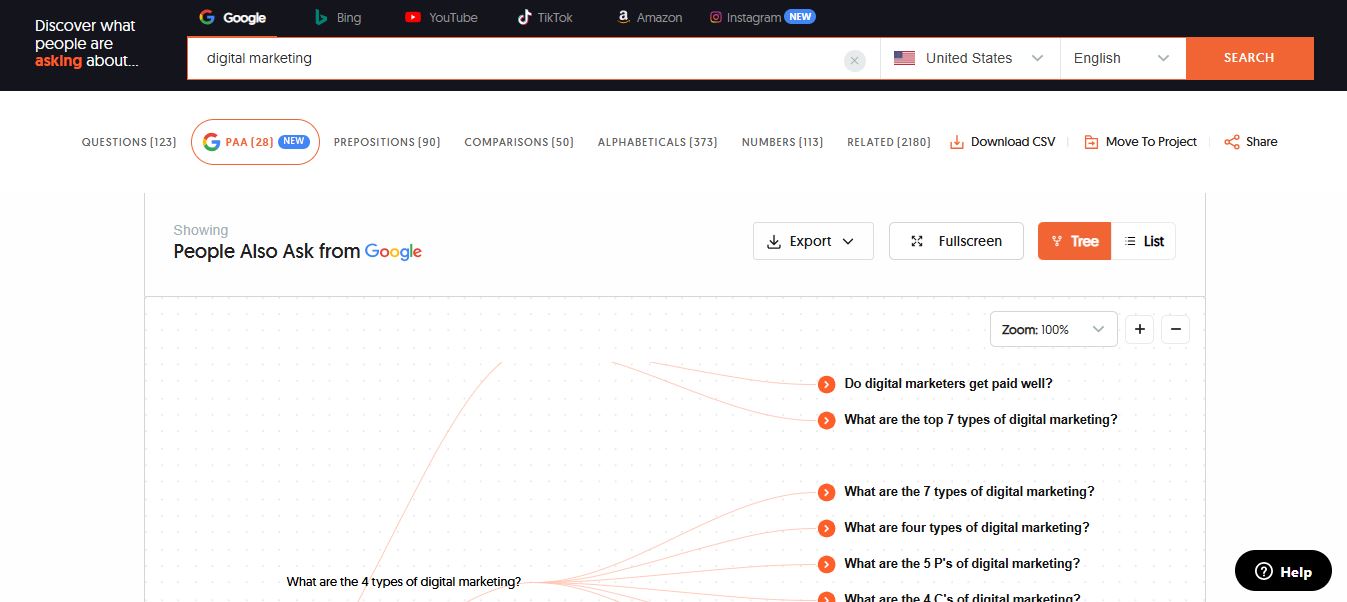Screen dimensions: 1347x602
Task: Clear the search field with the X icon
Action: pos(854,61)
